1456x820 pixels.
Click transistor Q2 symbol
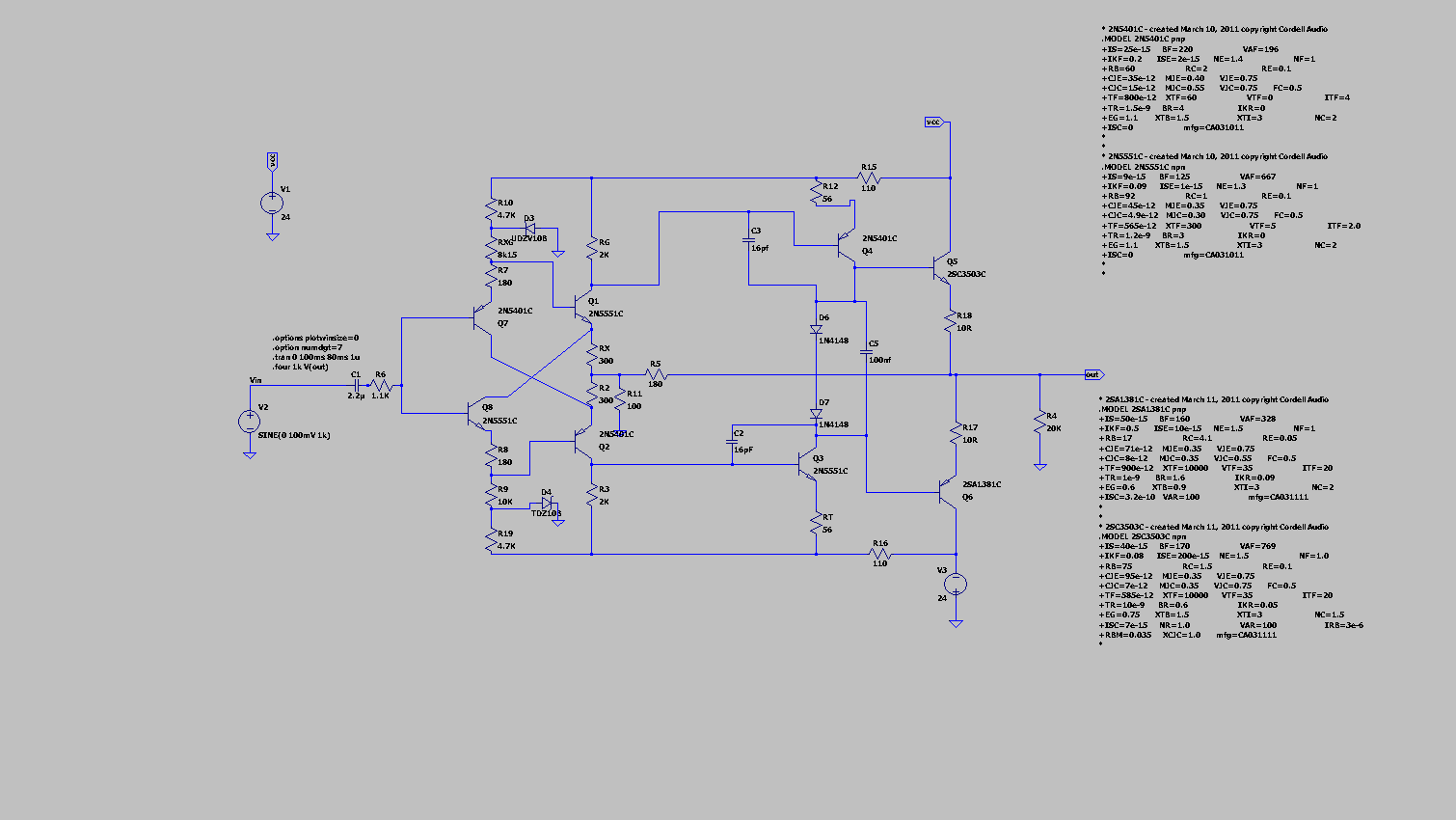[584, 441]
